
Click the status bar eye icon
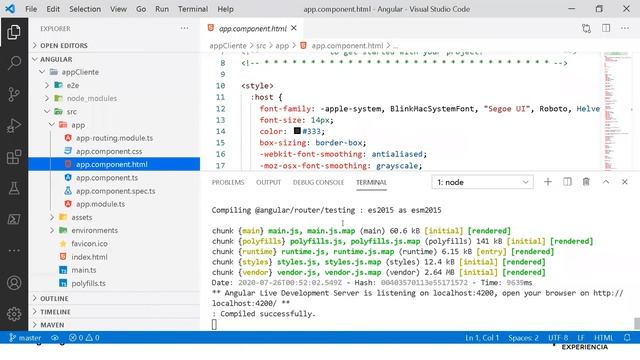(55, 338)
